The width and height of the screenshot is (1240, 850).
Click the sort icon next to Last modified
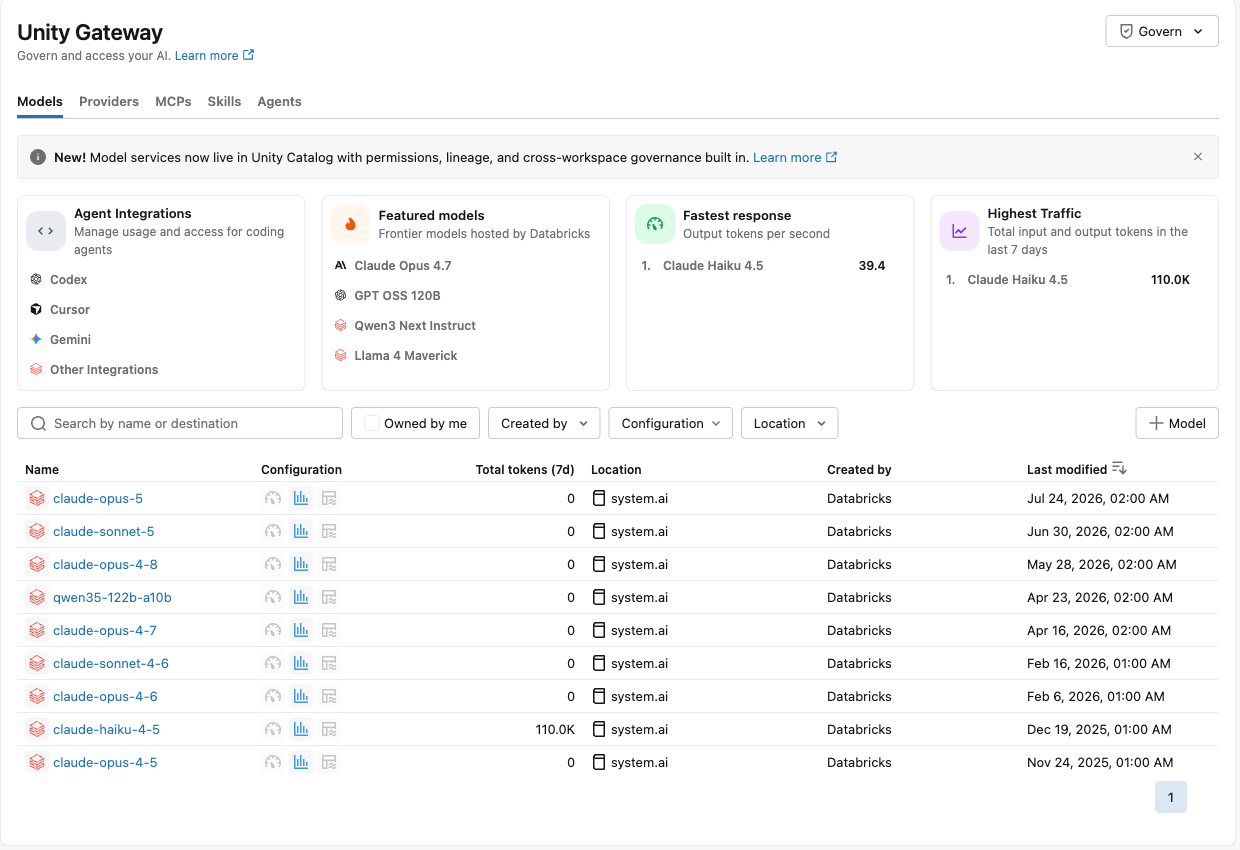(x=1119, y=469)
